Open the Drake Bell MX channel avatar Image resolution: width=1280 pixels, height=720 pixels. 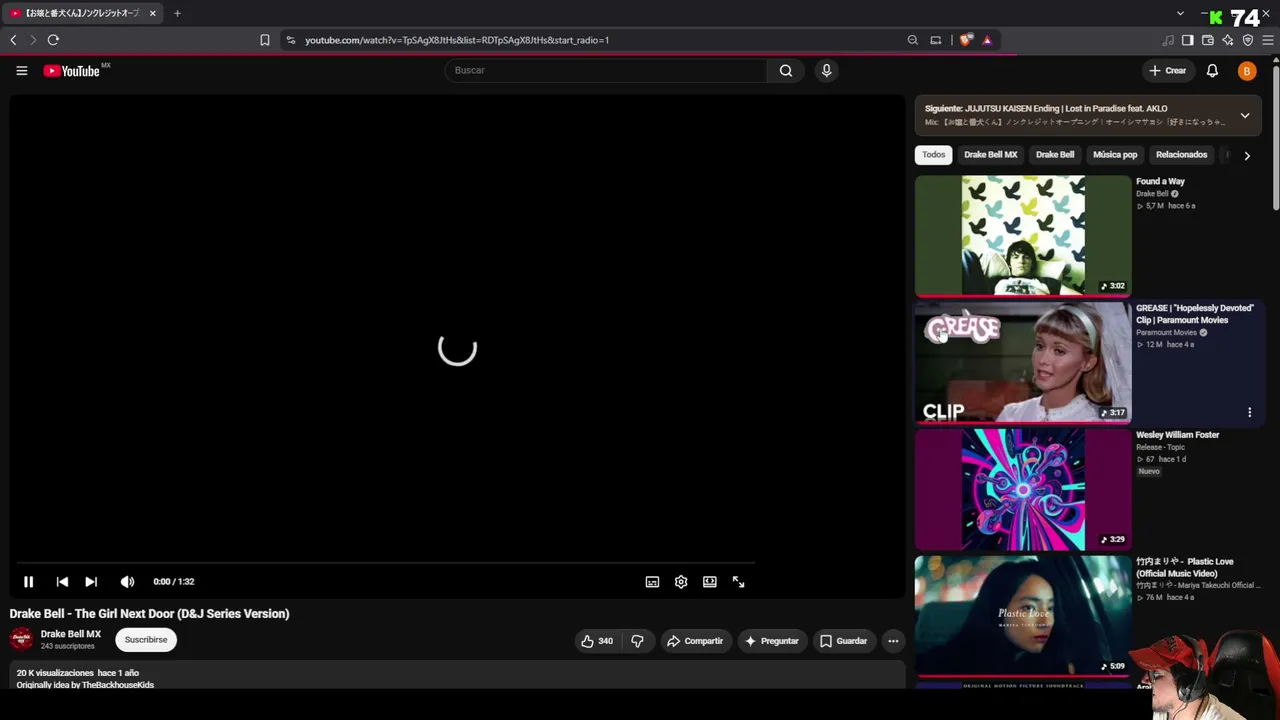point(21,639)
